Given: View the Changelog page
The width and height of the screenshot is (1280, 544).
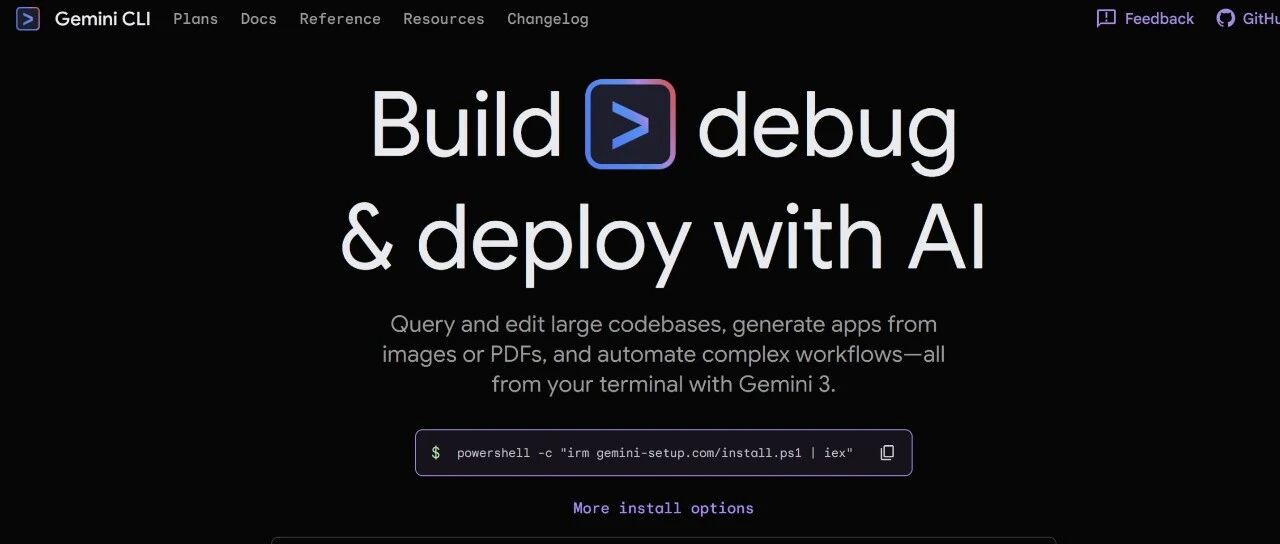Looking at the screenshot, I should click(547, 18).
